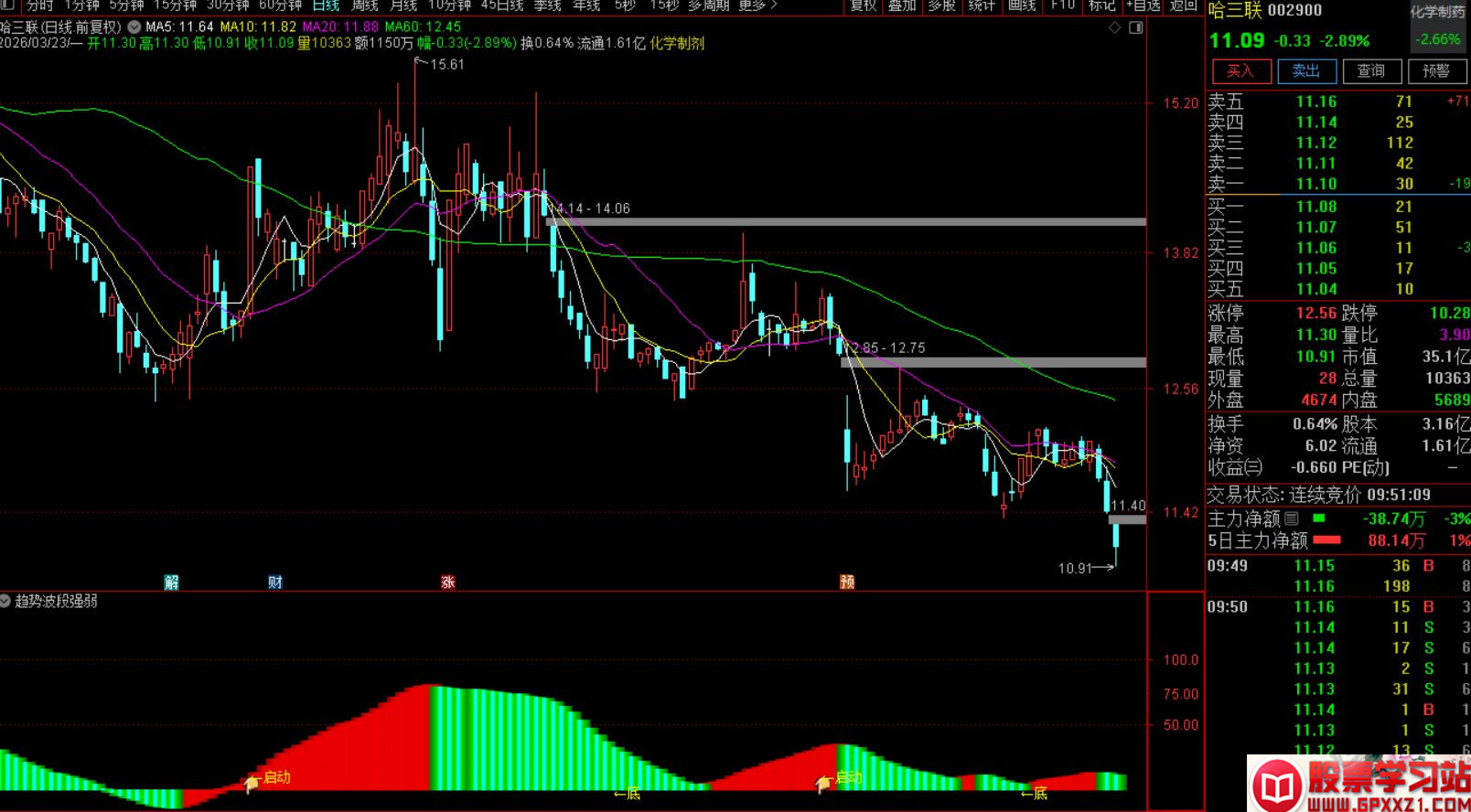Click the 12.85 - 12.75 gap bar
Screen dimensions: 1471x812
[x=993, y=363]
